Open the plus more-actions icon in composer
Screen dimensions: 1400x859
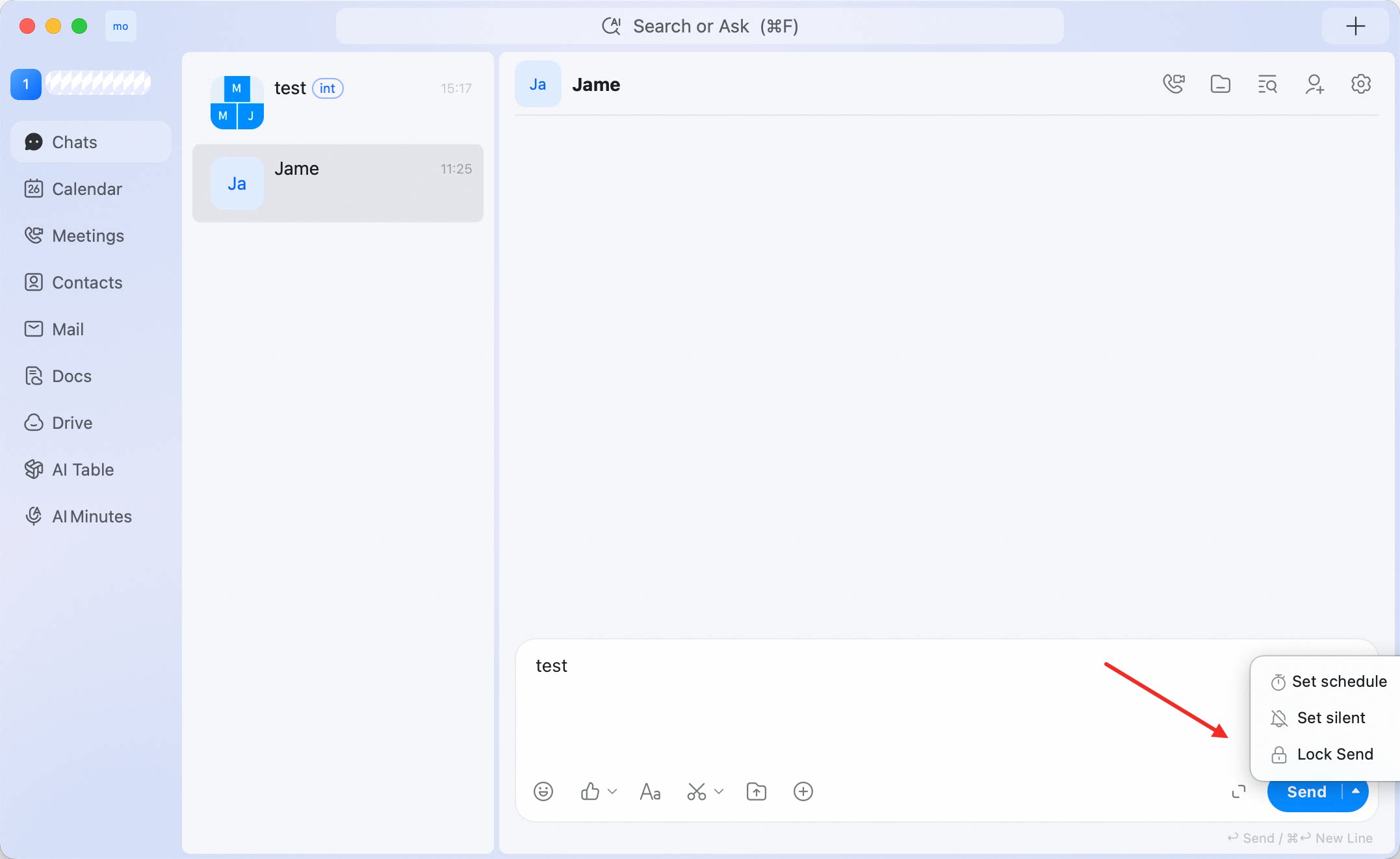tap(803, 791)
